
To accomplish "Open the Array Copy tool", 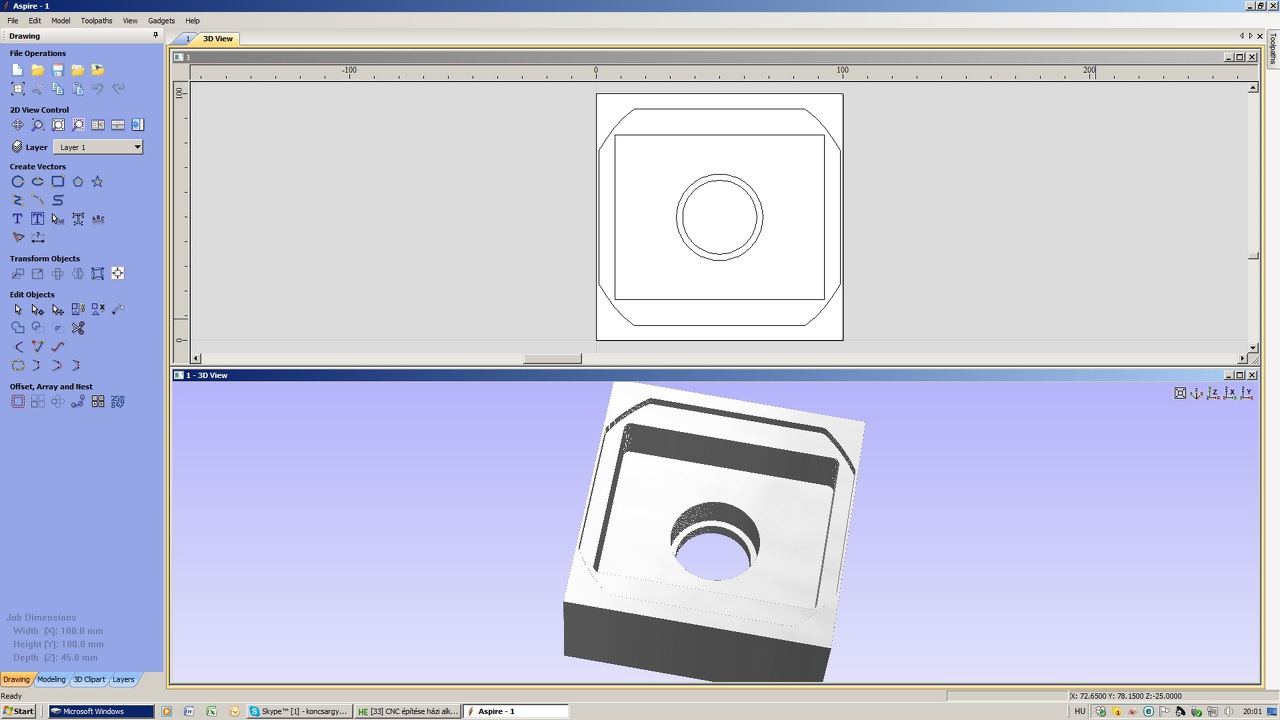I will [37, 402].
